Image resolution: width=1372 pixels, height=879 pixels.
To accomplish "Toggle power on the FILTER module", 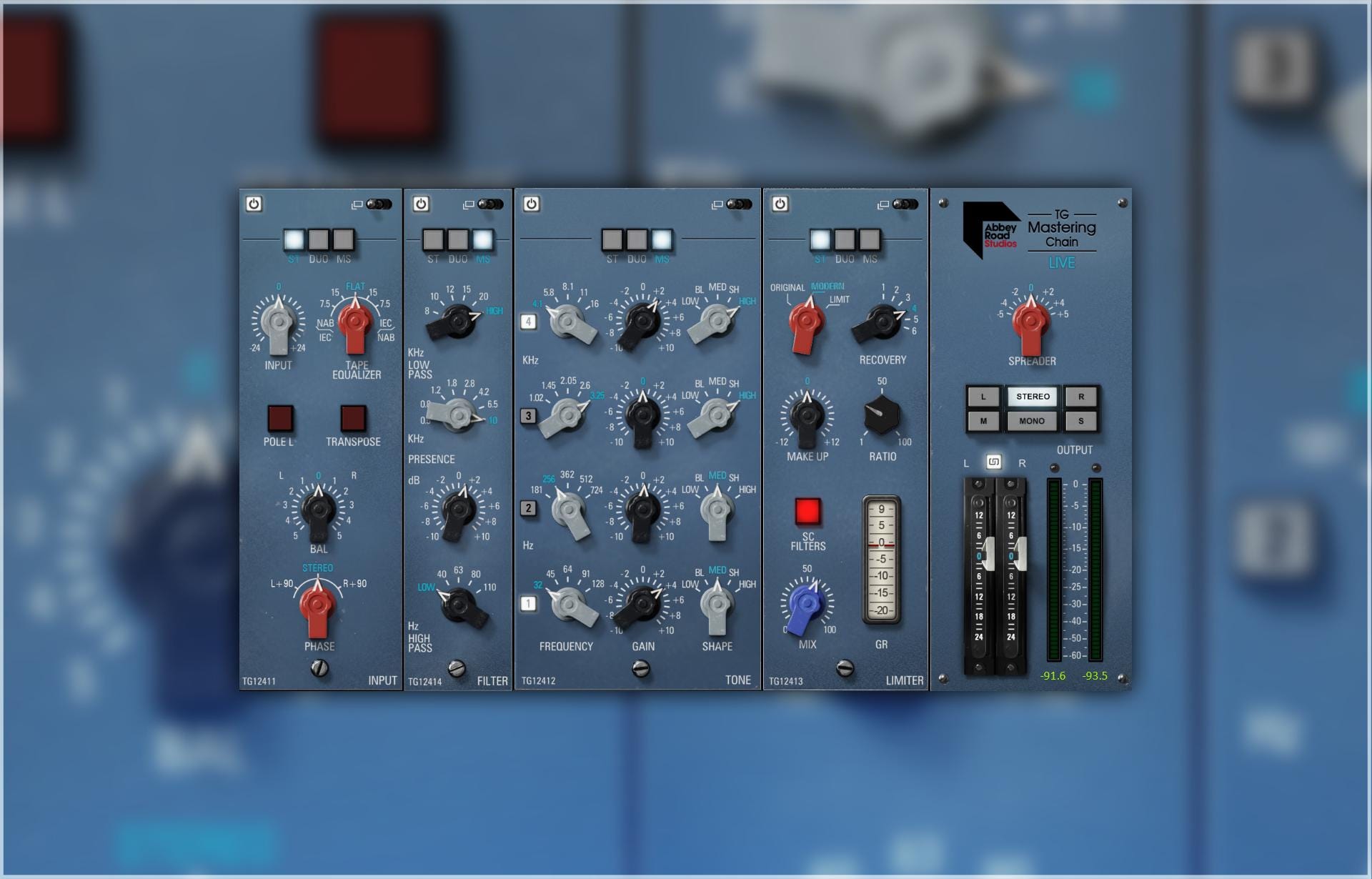I will coord(421,204).
